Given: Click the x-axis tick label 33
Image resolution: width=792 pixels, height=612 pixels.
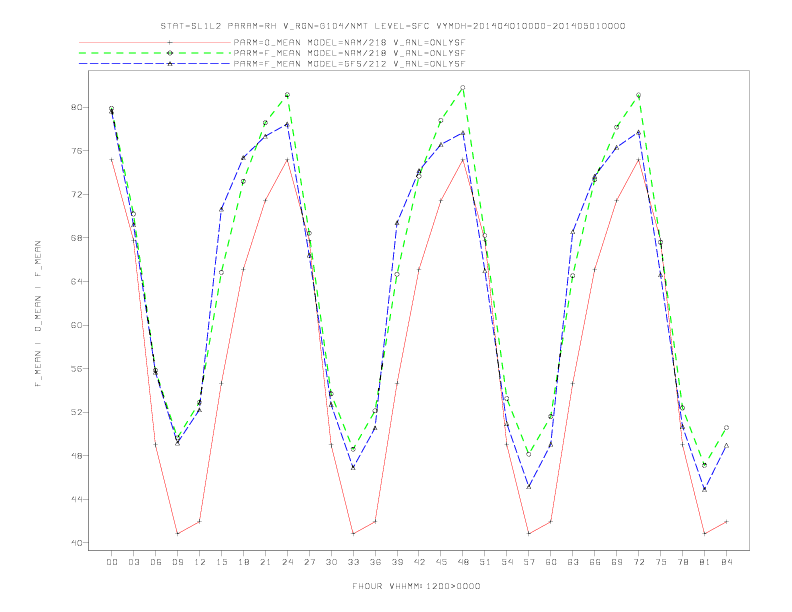Looking at the screenshot, I should pyautogui.click(x=353, y=562).
